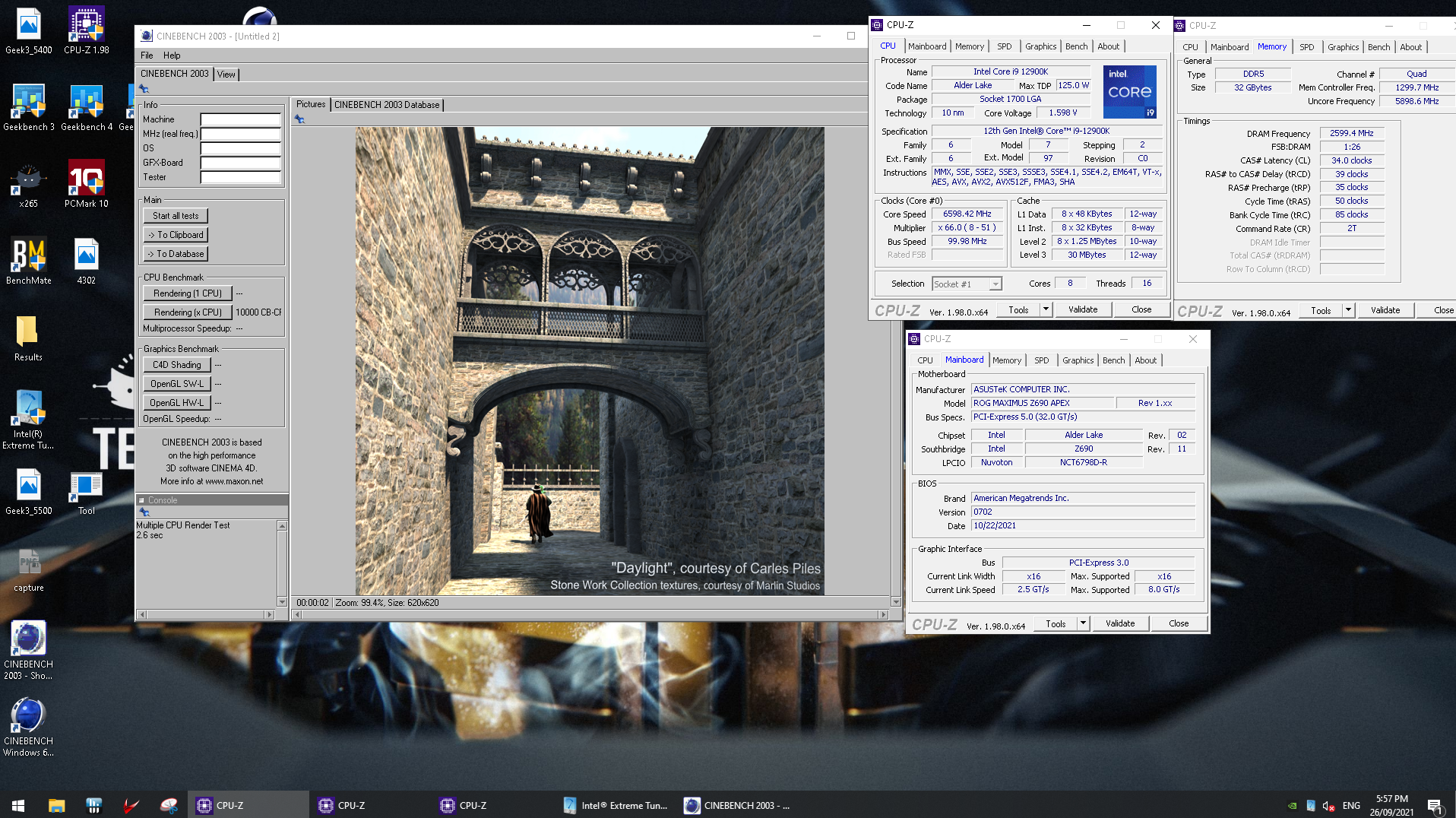1456x818 pixels.
Task: Open the File menu in CINEBENCH
Action: tap(147, 55)
